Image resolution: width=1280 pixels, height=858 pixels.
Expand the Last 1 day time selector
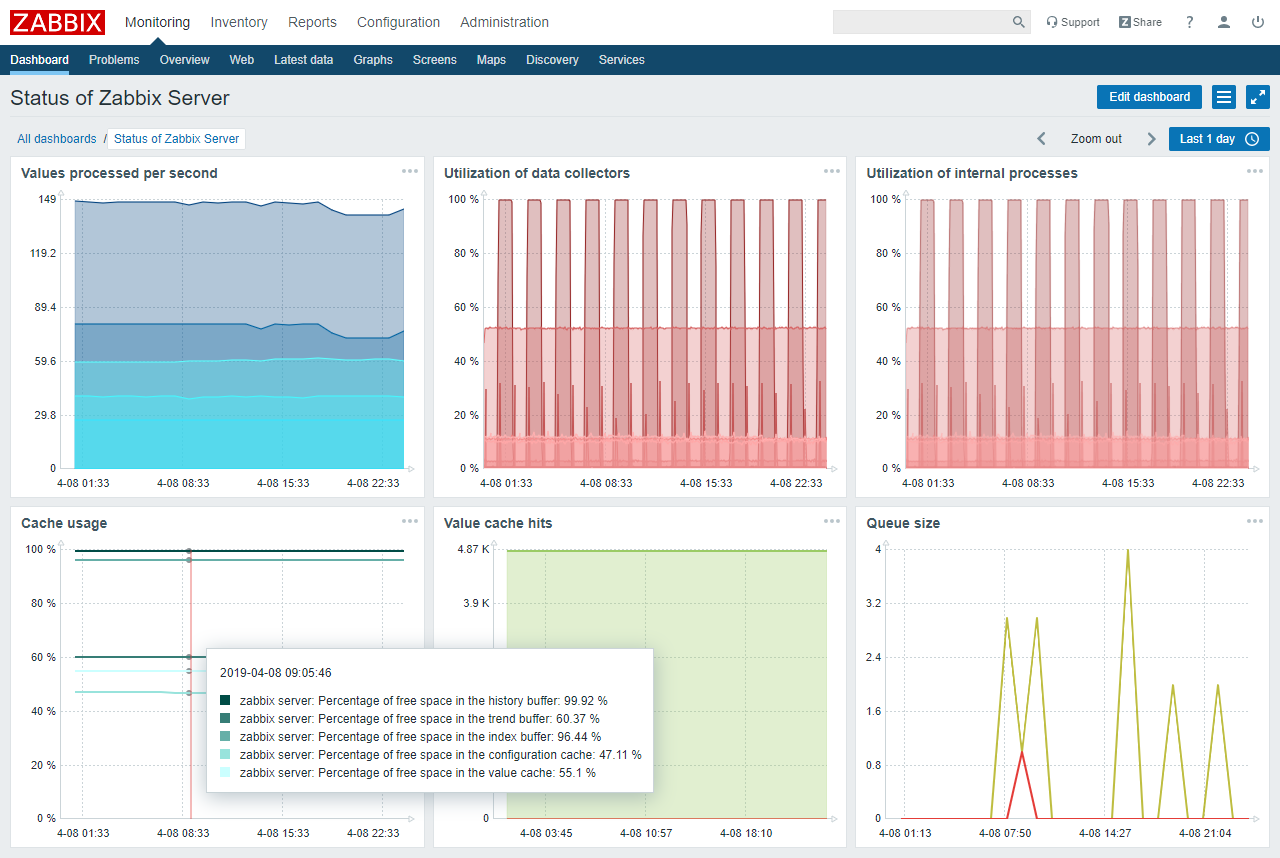click(x=1218, y=139)
